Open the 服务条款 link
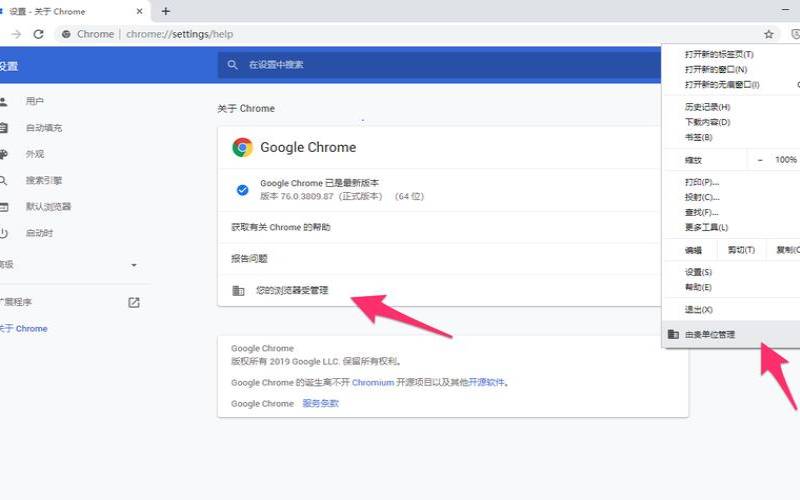800x500 pixels. tap(320, 403)
